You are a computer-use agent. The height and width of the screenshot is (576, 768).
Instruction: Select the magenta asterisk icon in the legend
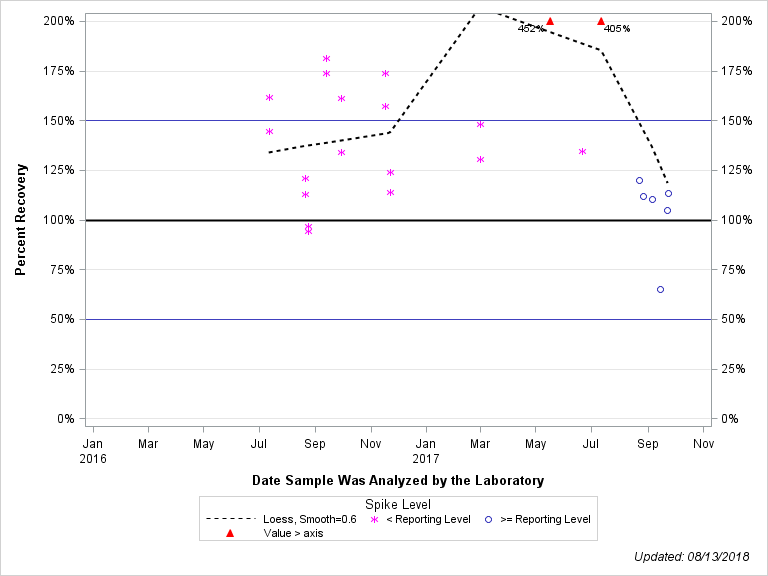click(x=375, y=520)
